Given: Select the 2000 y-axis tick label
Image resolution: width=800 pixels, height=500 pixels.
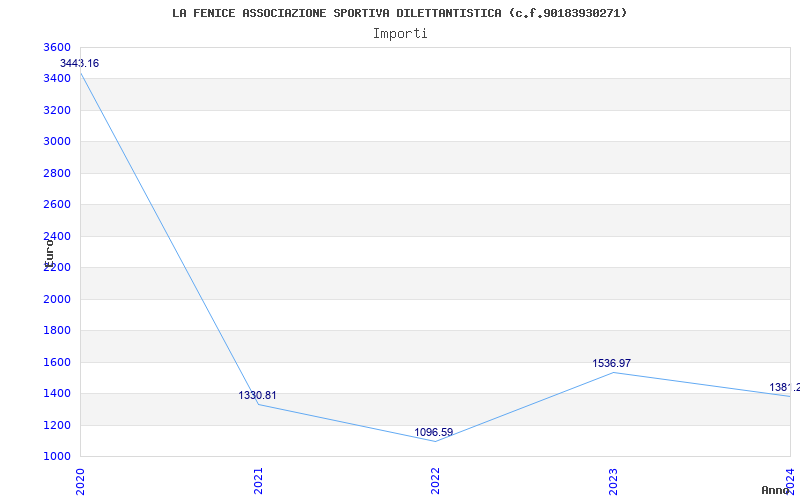Looking at the screenshot, I should (57, 299).
